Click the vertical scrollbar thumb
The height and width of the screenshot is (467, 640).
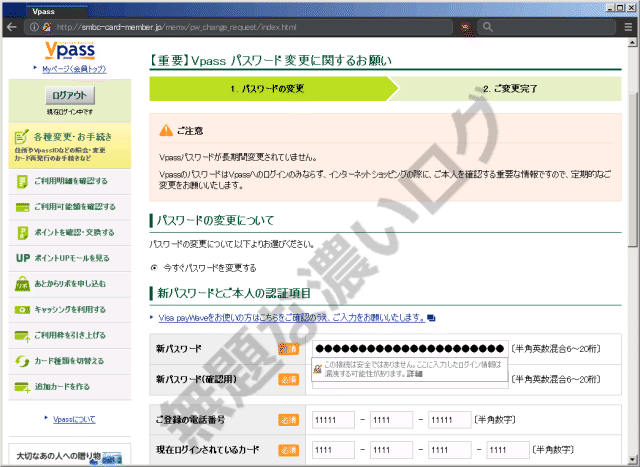pos(632,169)
